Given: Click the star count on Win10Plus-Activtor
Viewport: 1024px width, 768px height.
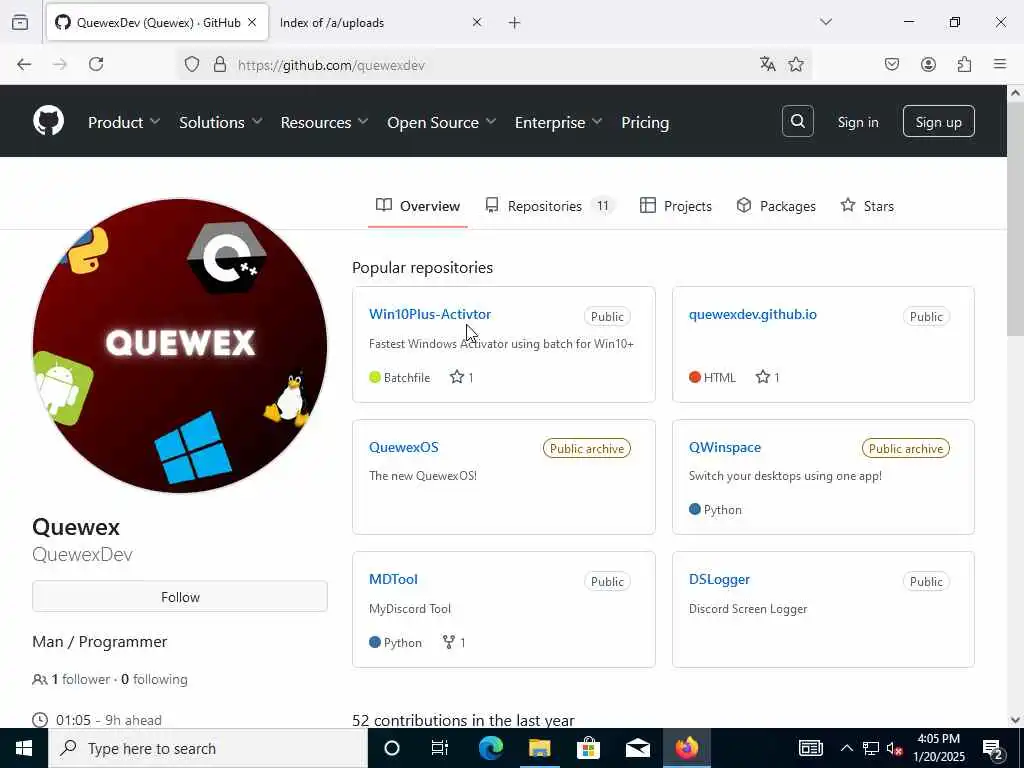Looking at the screenshot, I should pyautogui.click(x=462, y=377).
